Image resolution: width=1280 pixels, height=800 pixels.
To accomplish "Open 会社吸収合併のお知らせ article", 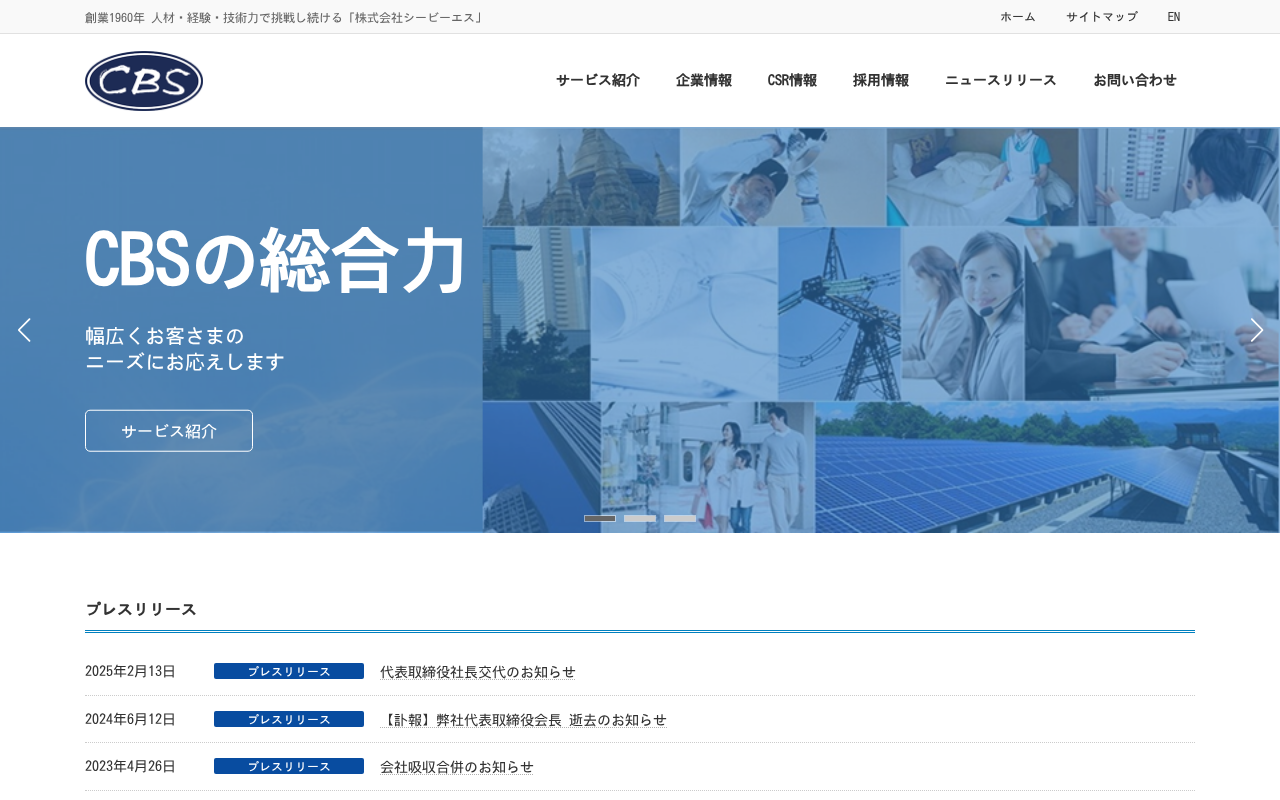I will (457, 767).
